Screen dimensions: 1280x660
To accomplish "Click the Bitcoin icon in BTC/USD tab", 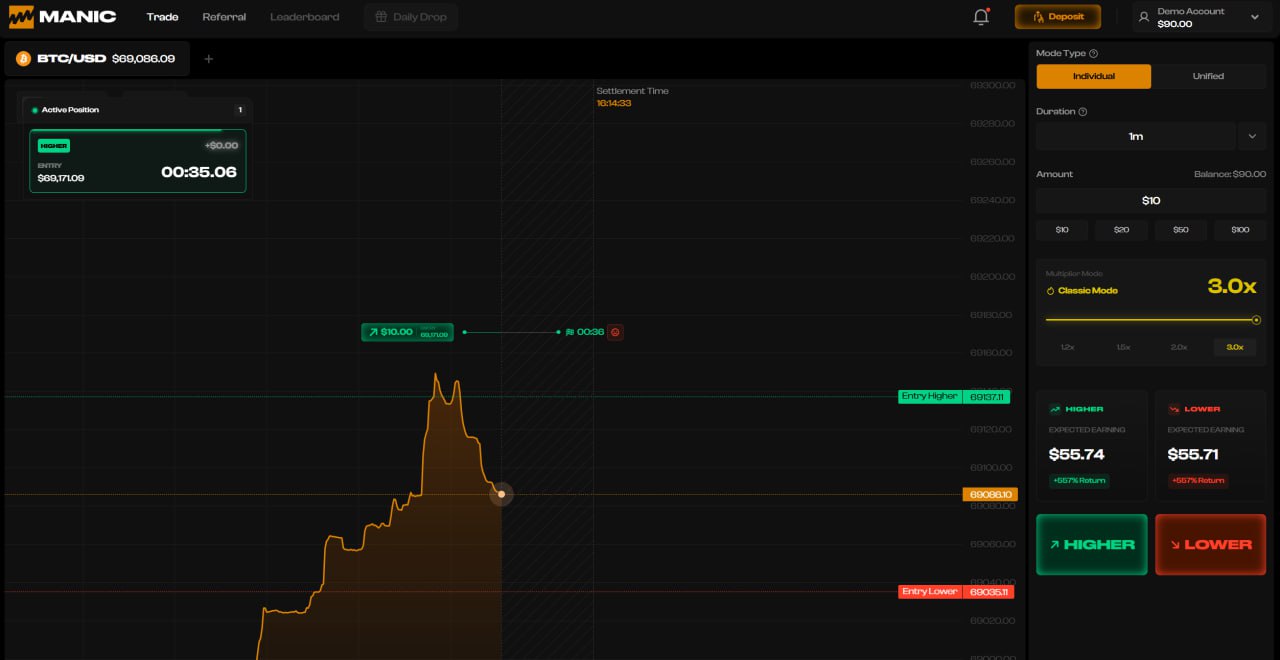I will pos(23,59).
